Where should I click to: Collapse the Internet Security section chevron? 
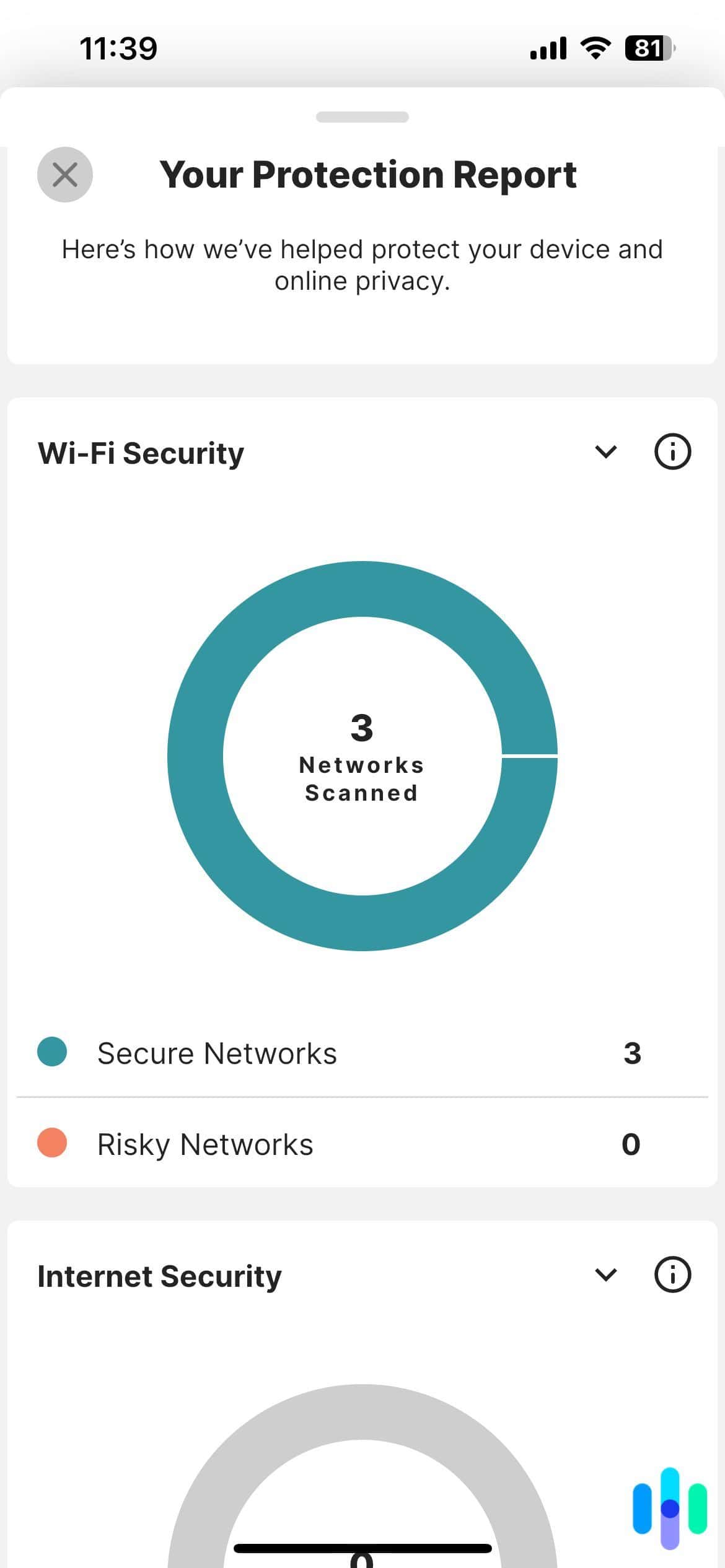pyautogui.click(x=606, y=1276)
